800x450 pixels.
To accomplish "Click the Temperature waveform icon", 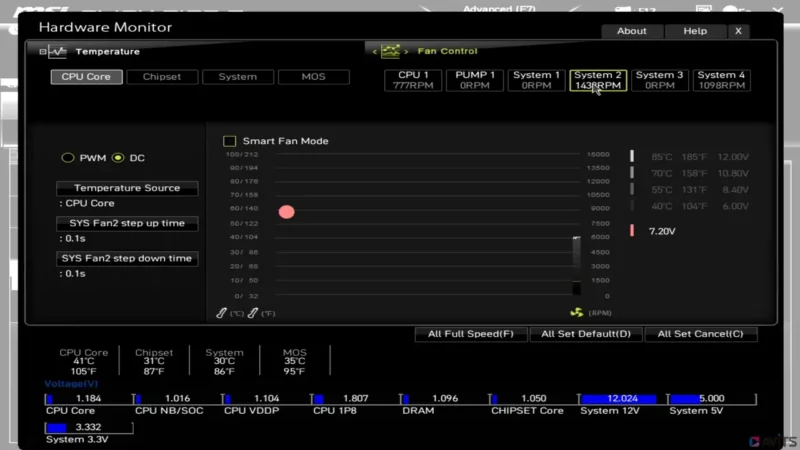I will point(56,52).
